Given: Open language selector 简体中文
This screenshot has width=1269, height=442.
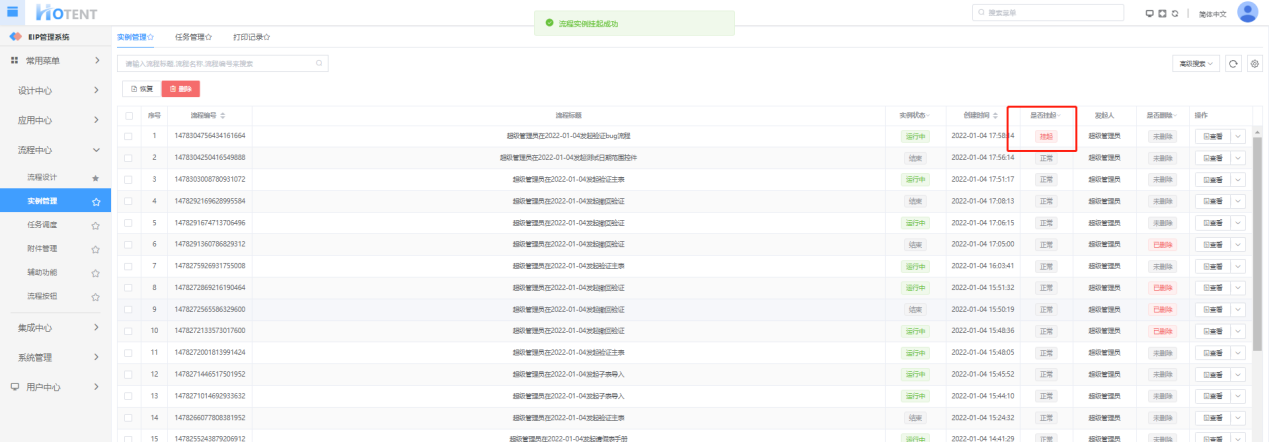Looking at the screenshot, I should pyautogui.click(x=1212, y=13).
